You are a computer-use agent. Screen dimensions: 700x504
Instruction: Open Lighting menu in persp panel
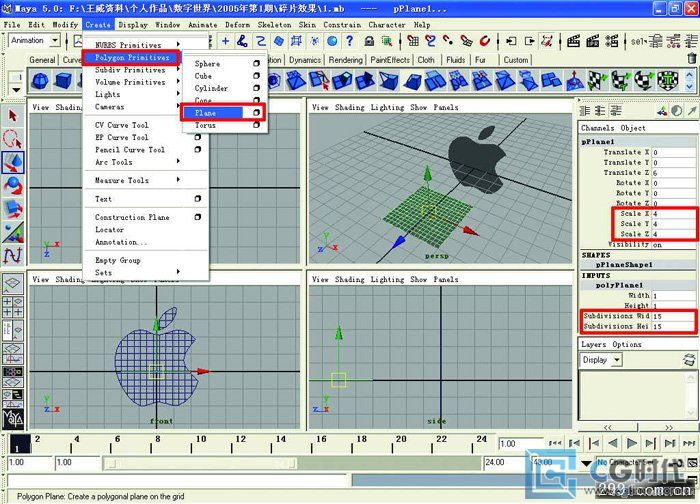click(x=387, y=107)
